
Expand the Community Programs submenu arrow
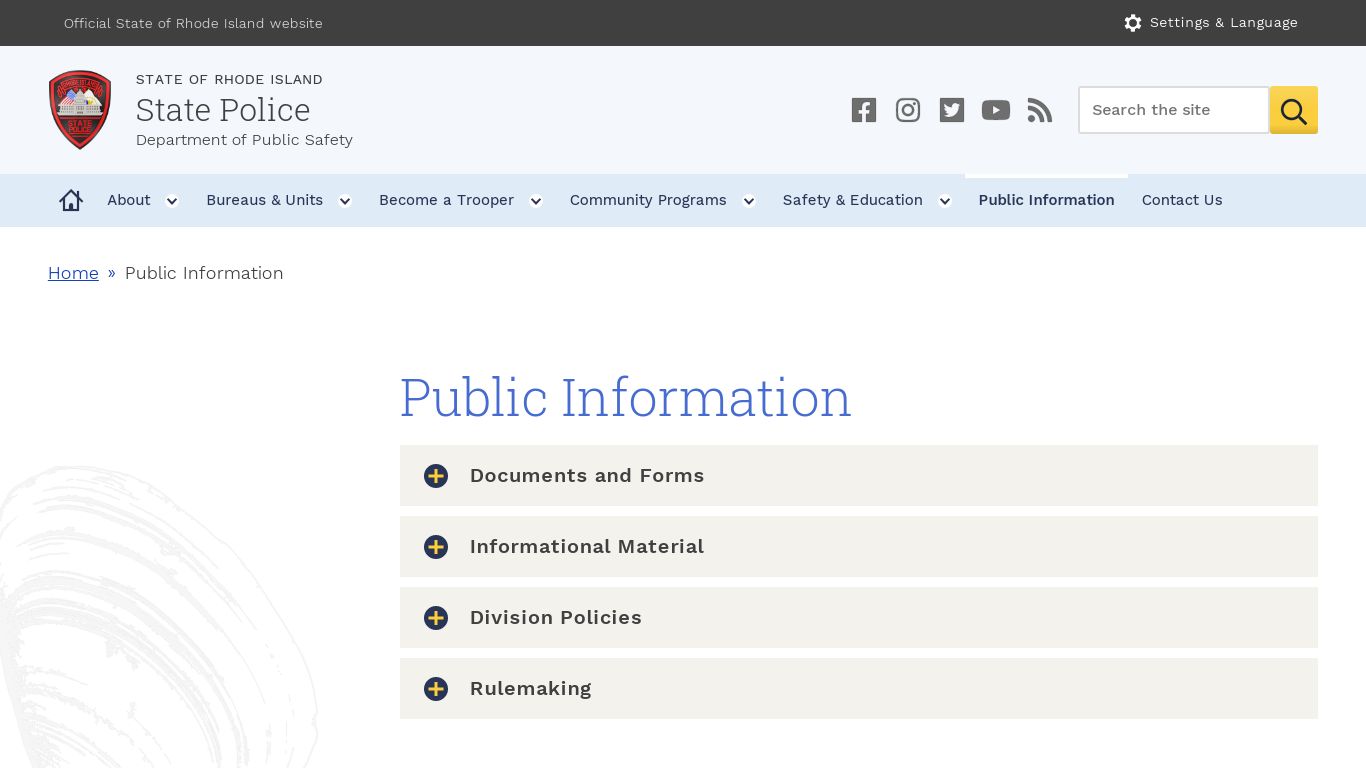[749, 201]
